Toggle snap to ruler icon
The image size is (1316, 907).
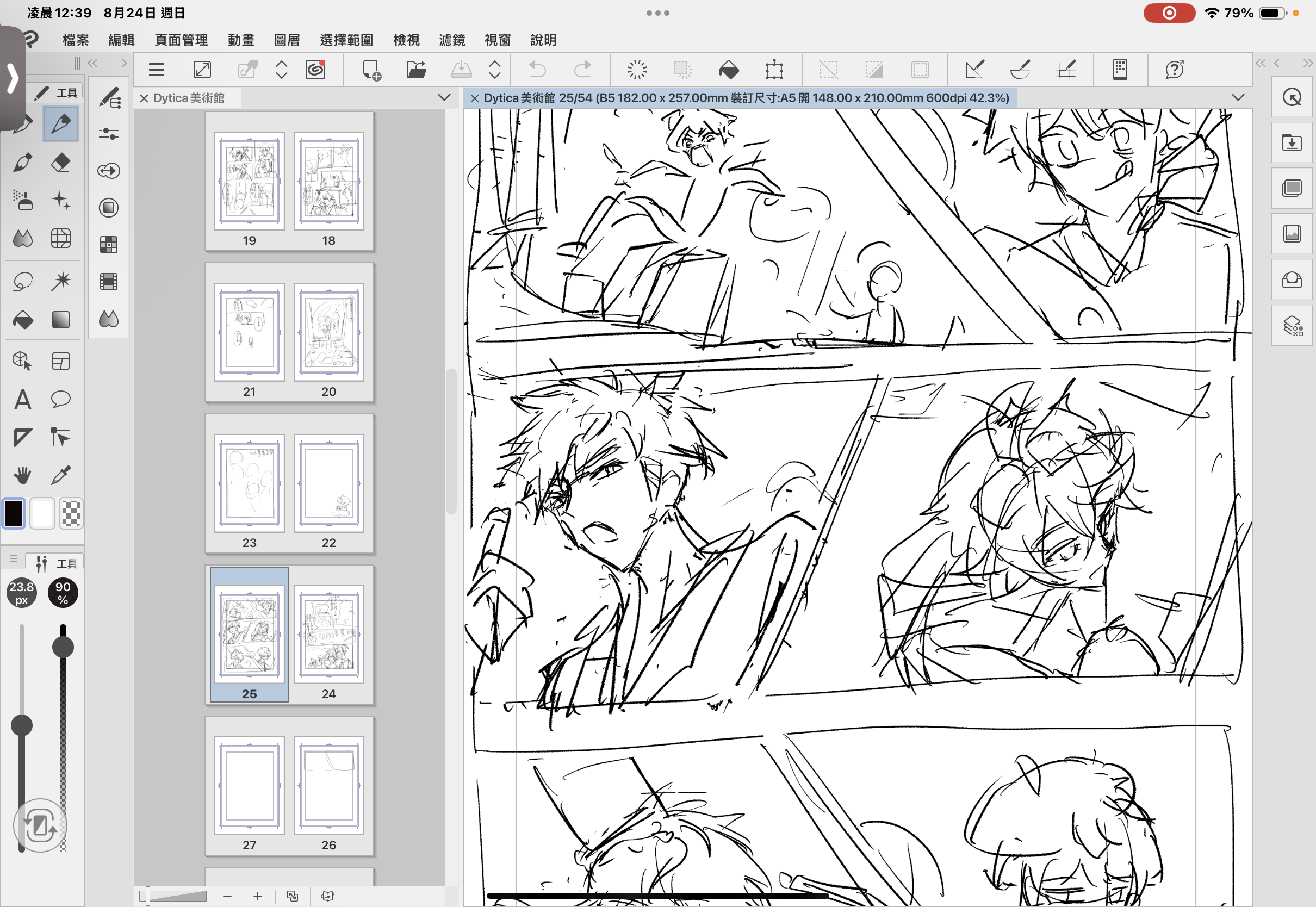(974, 70)
